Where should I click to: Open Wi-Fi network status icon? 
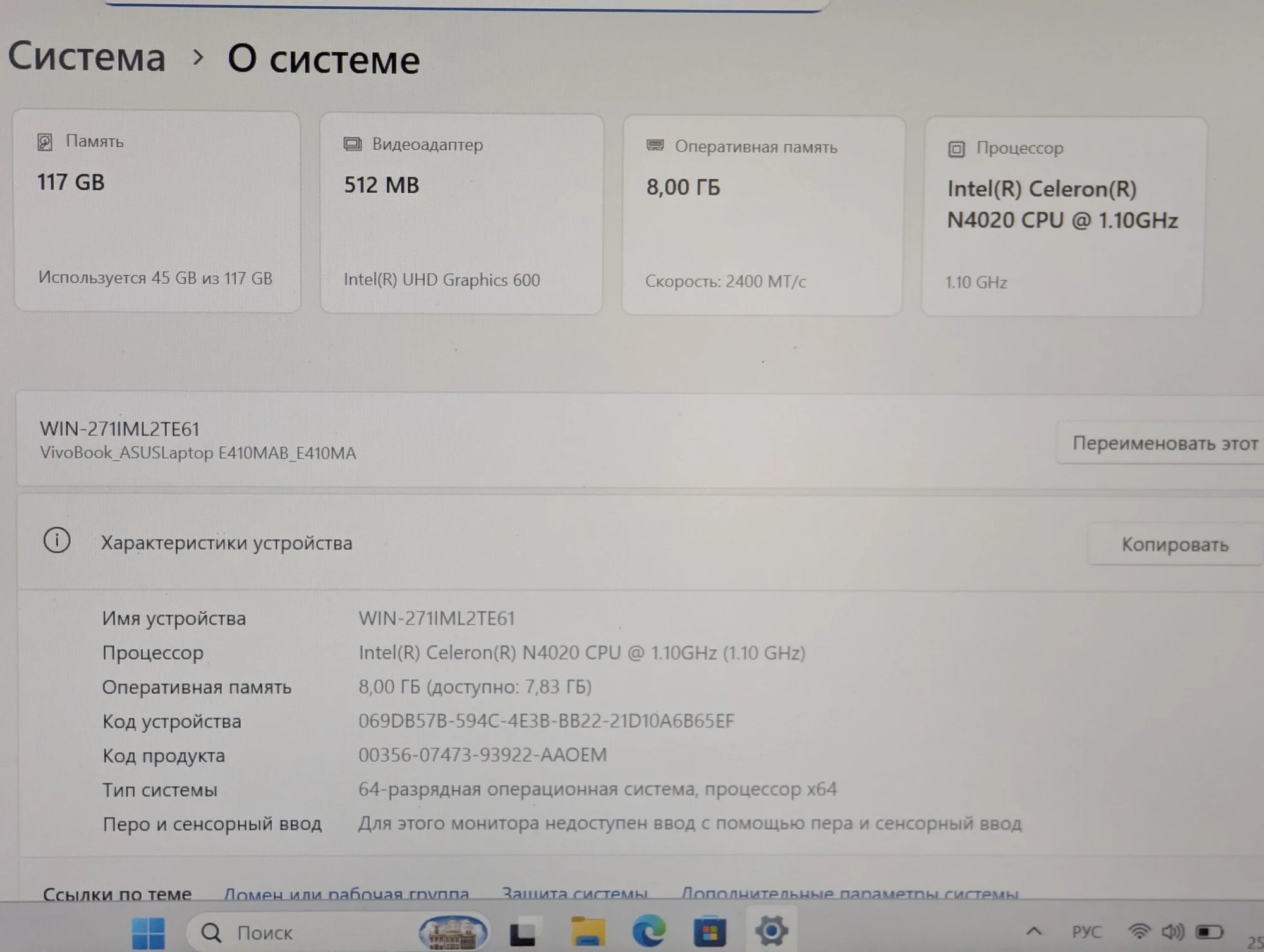click(1139, 931)
